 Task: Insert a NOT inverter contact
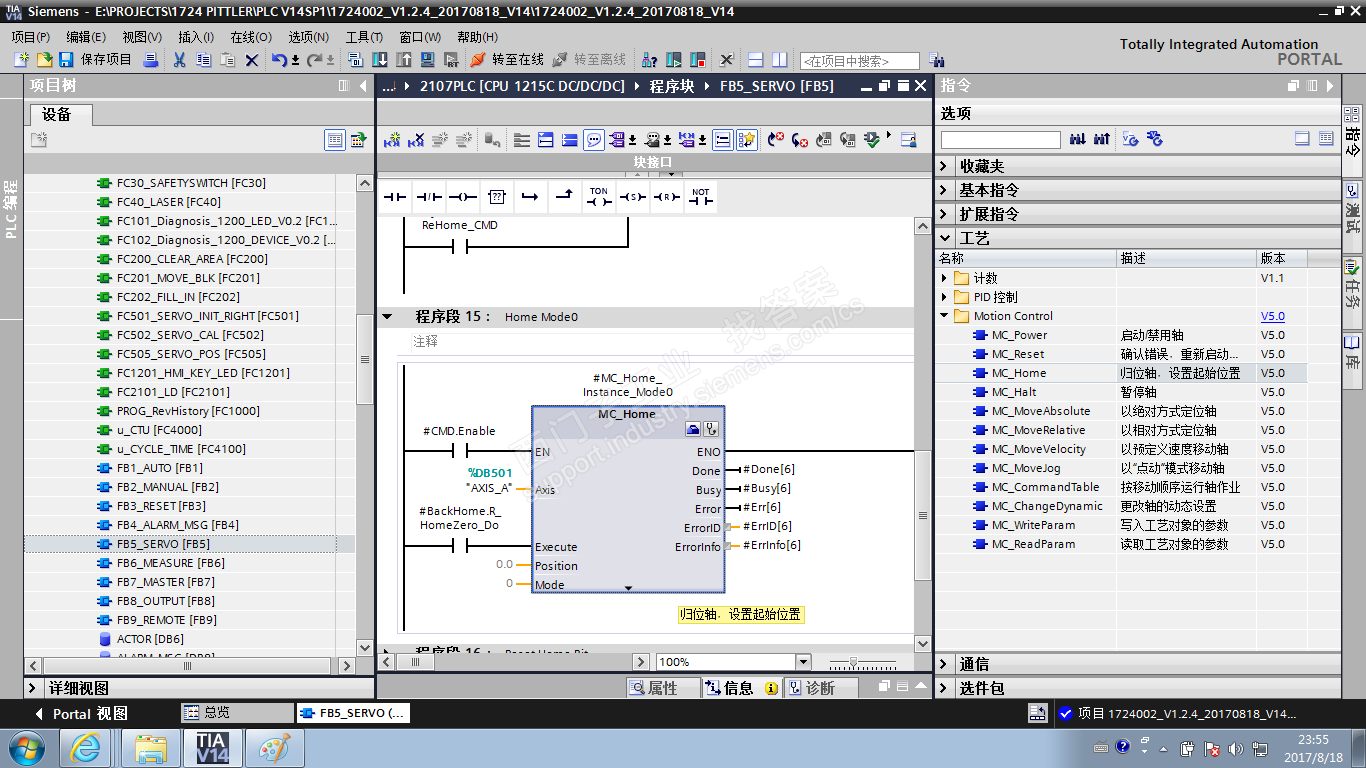pyautogui.click(x=700, y=197)
